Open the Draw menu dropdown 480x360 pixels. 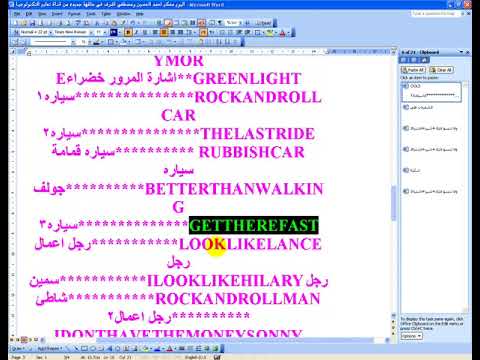coord(18,349)
